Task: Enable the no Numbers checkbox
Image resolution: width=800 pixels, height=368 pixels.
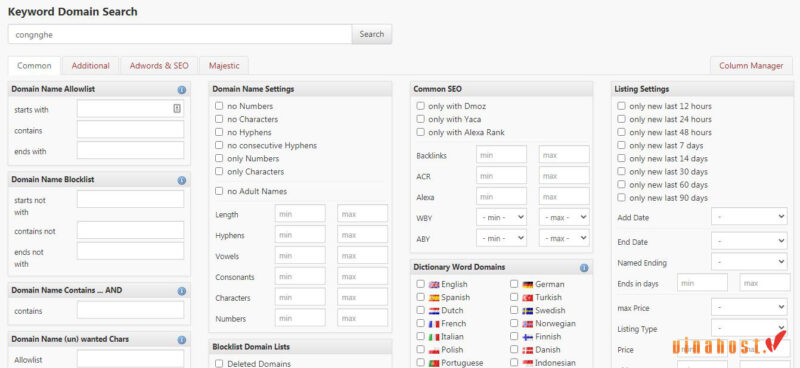Action: 219,106
